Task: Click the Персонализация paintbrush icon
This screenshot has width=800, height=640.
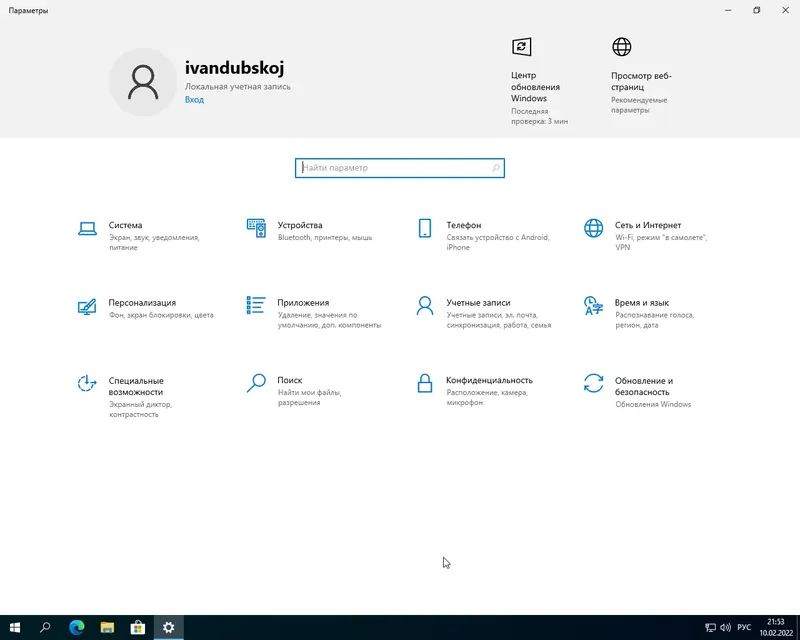Action: (x=87, y=306)
